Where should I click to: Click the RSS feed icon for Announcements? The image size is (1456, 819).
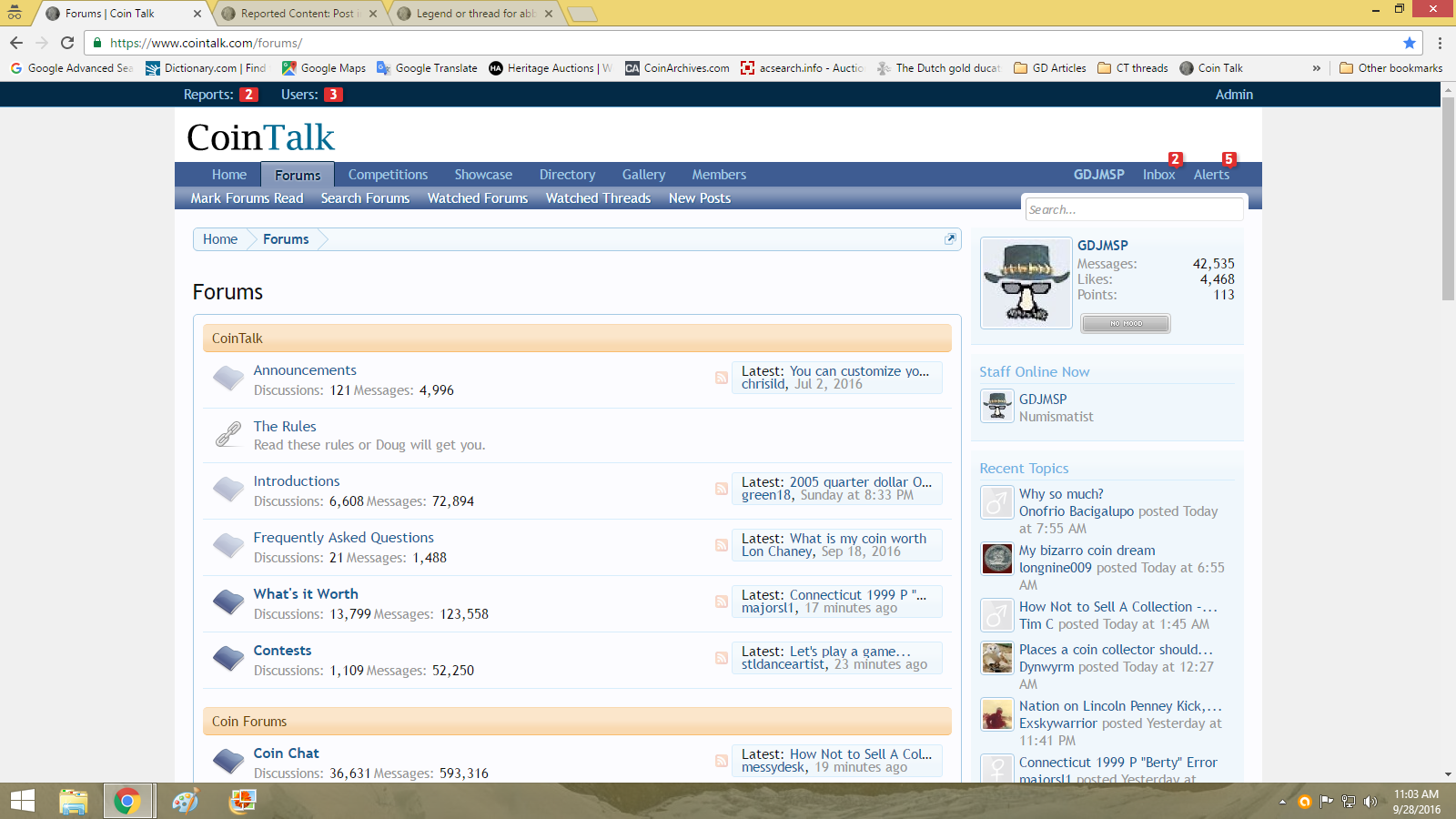click(721, 378)
